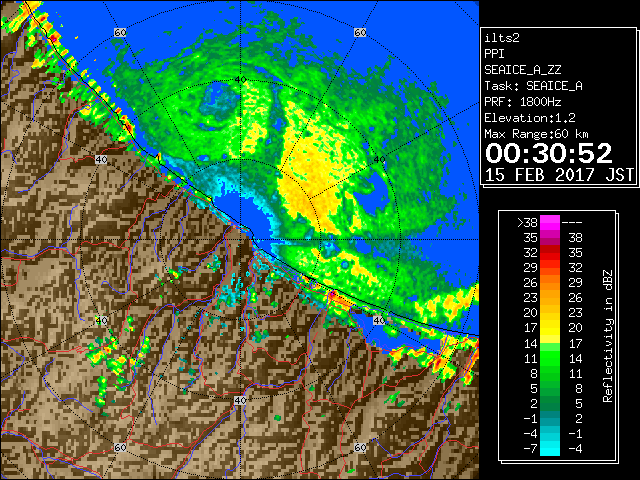Pick the teal -1 to 2 dBZ band
640x480 pixels.
click(x=550, y=418)
